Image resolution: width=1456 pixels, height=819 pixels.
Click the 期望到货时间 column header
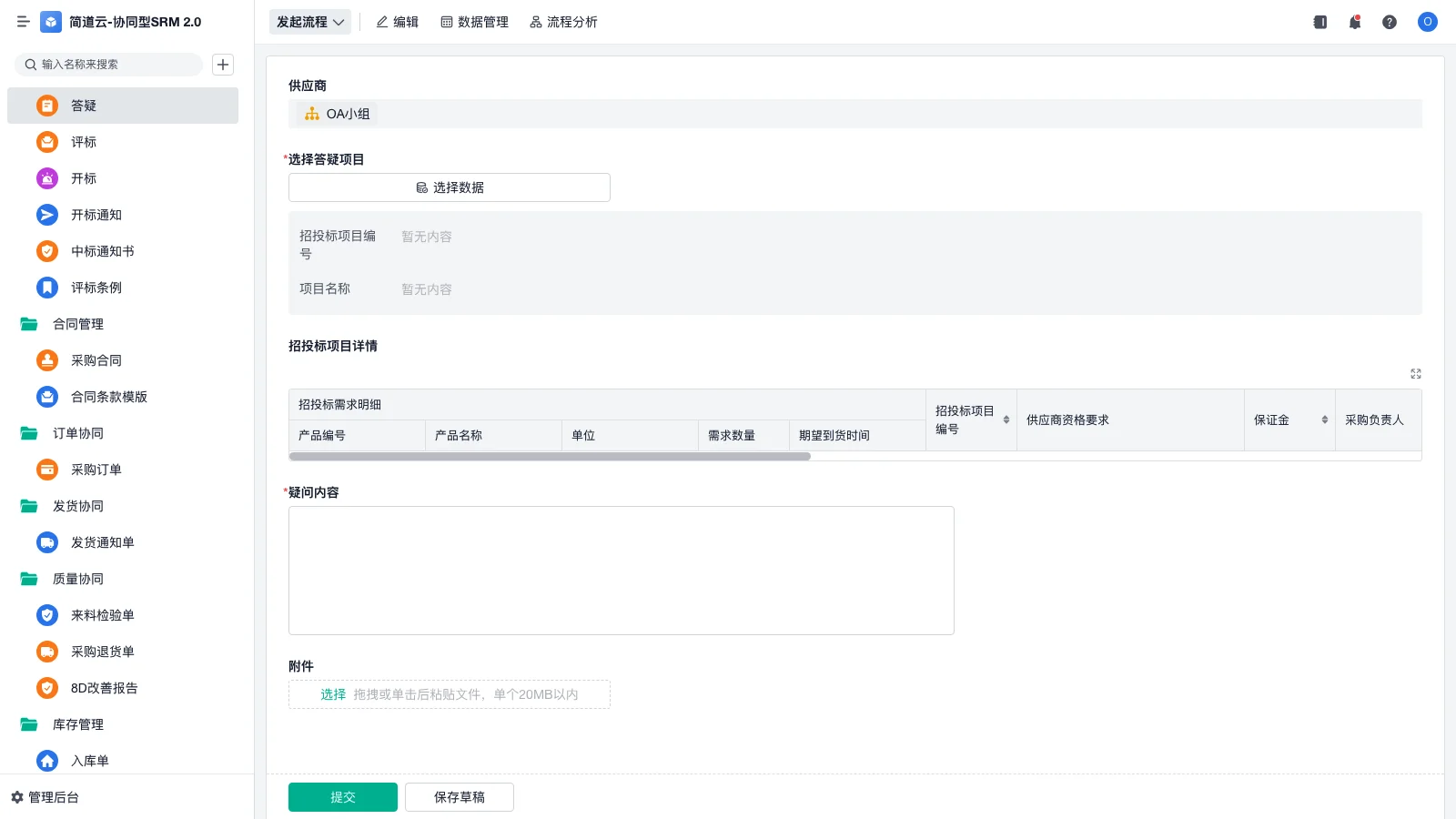tap(857, 435)
